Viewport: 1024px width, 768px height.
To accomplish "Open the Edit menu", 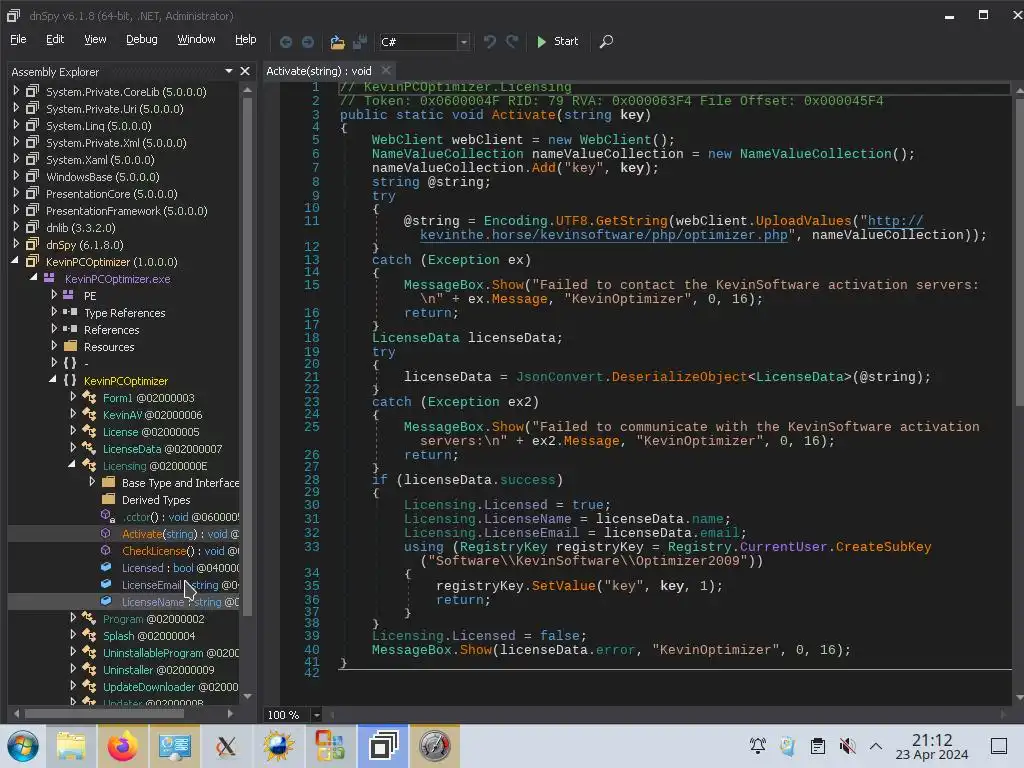I will coord(55,39).
